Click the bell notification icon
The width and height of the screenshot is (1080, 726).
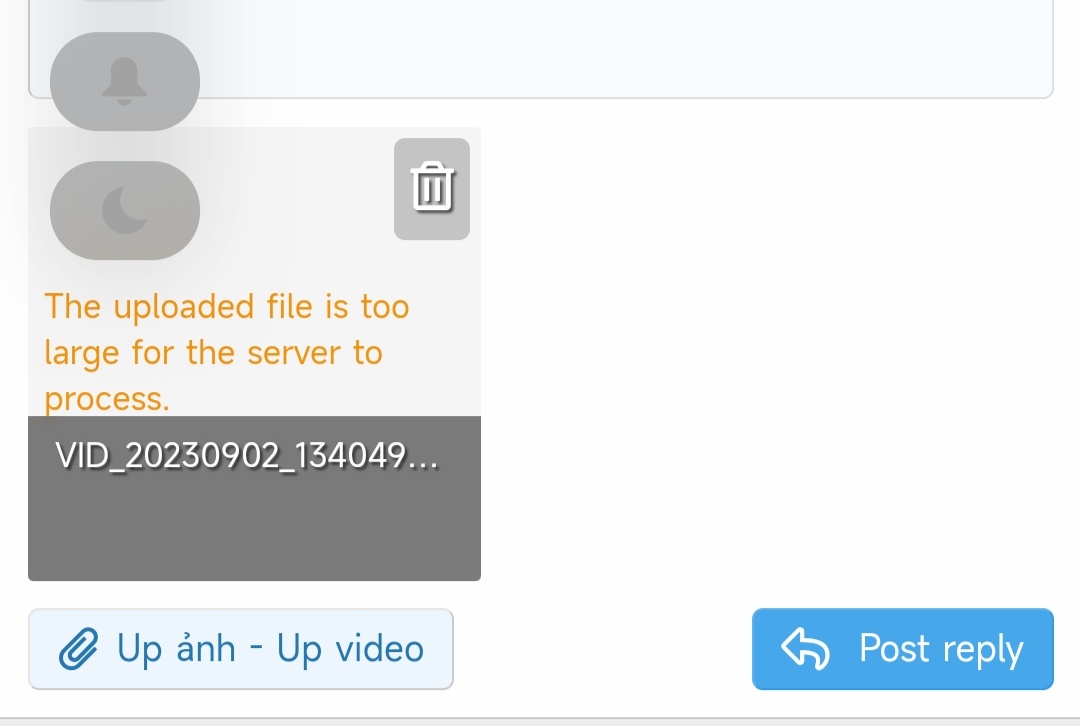pos(125,81)
